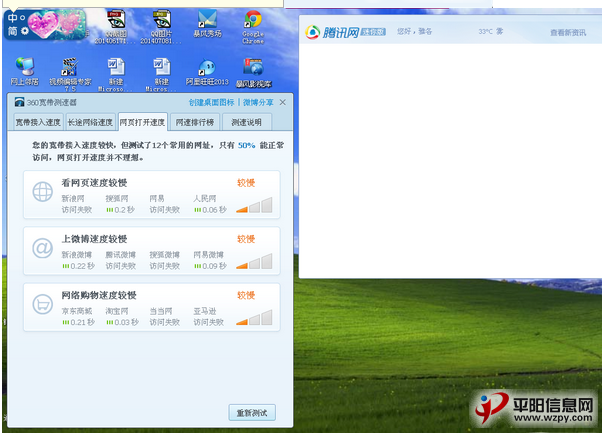Viewport: 603px width, 433px height.
Task: Click the 人民网 0.06秒 result
Action: 210,204
